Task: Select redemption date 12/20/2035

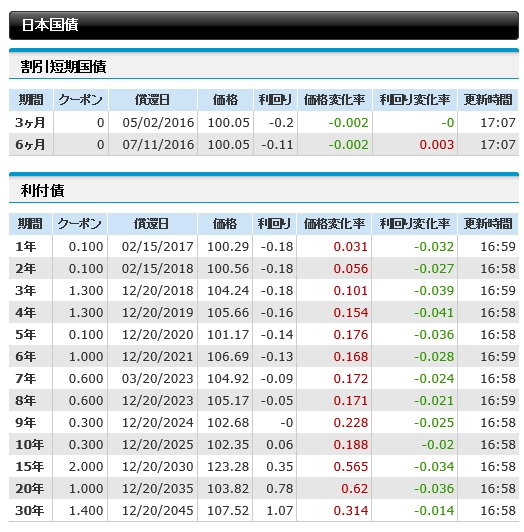Action: (x=157, y=489)
